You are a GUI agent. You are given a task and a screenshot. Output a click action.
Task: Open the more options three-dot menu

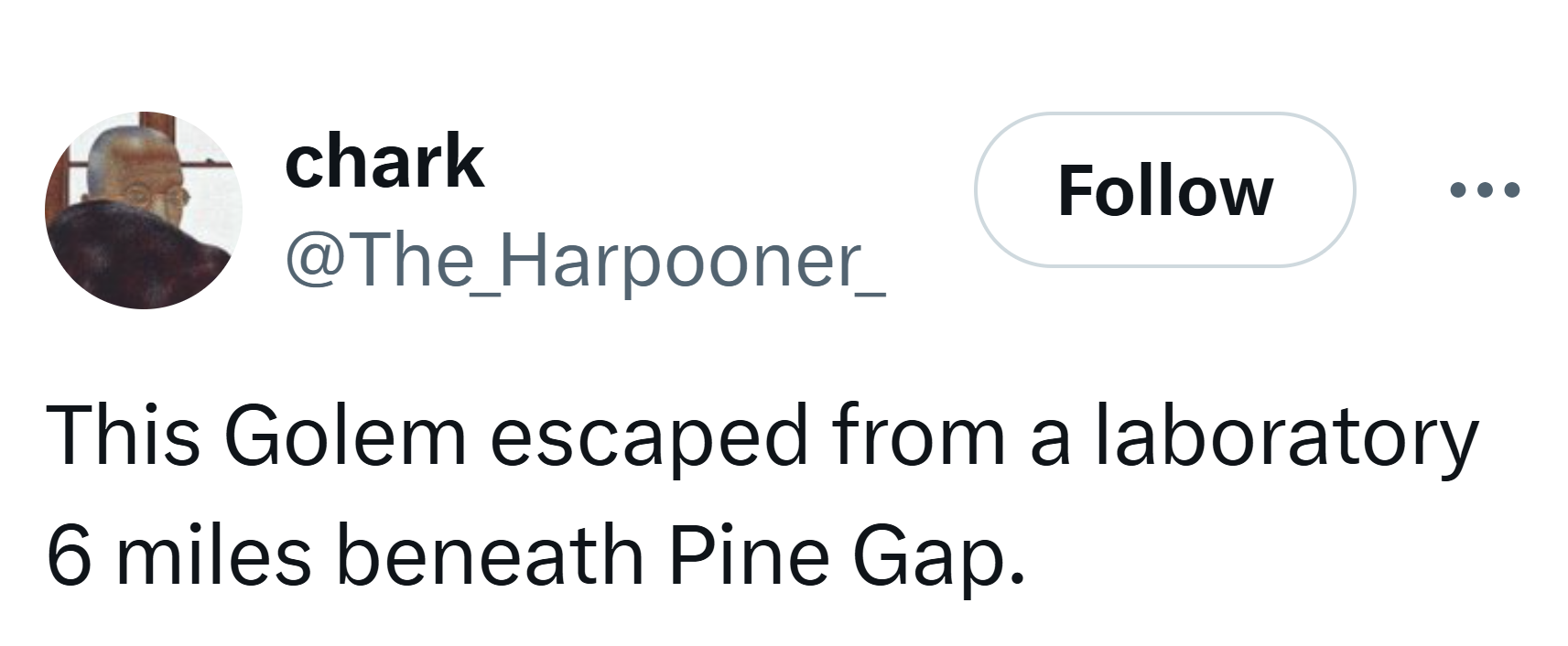pos(1485,190)
